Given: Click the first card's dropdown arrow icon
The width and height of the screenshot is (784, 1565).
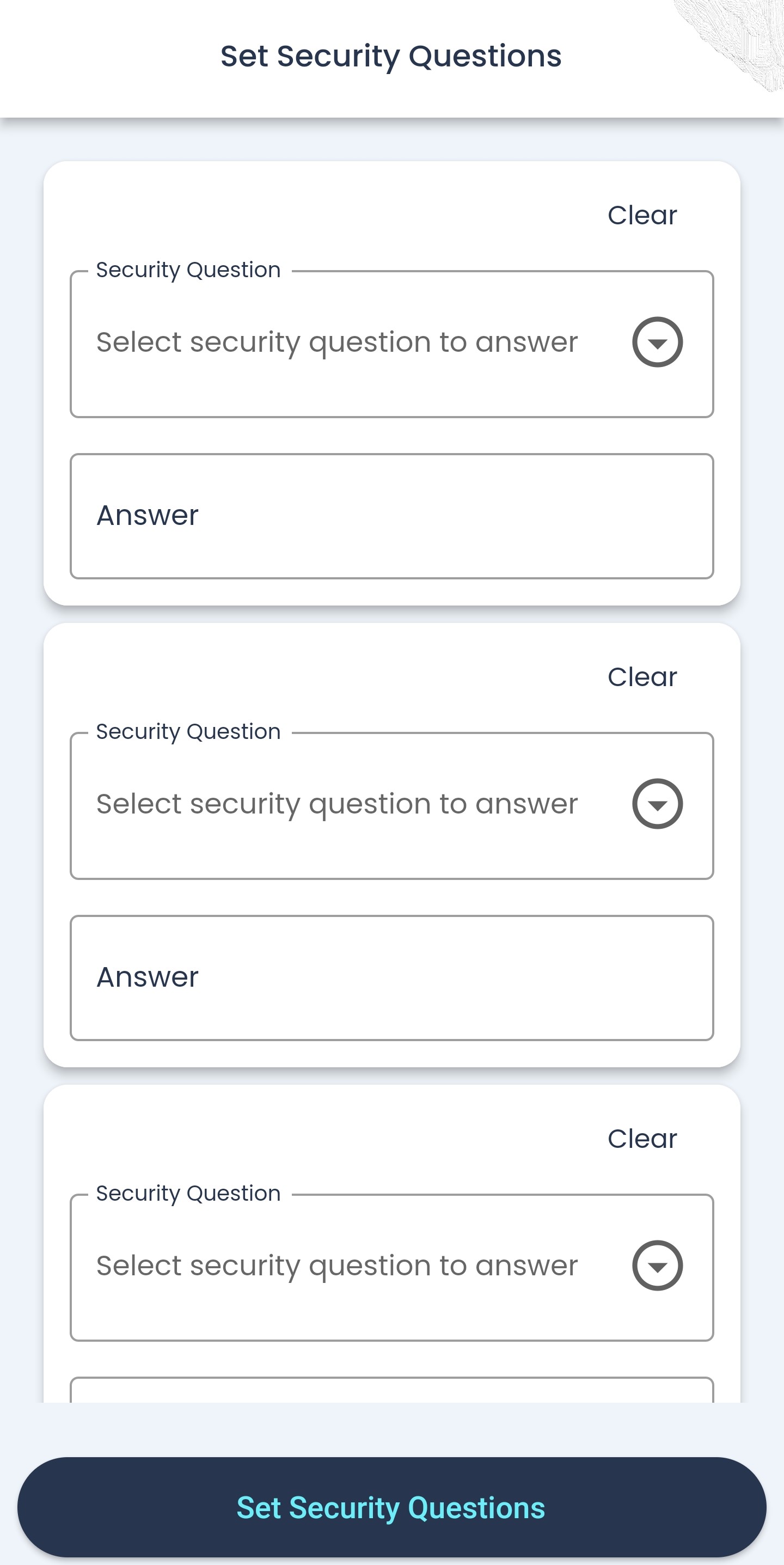Looking at the screenshot, I should [657, 342].
